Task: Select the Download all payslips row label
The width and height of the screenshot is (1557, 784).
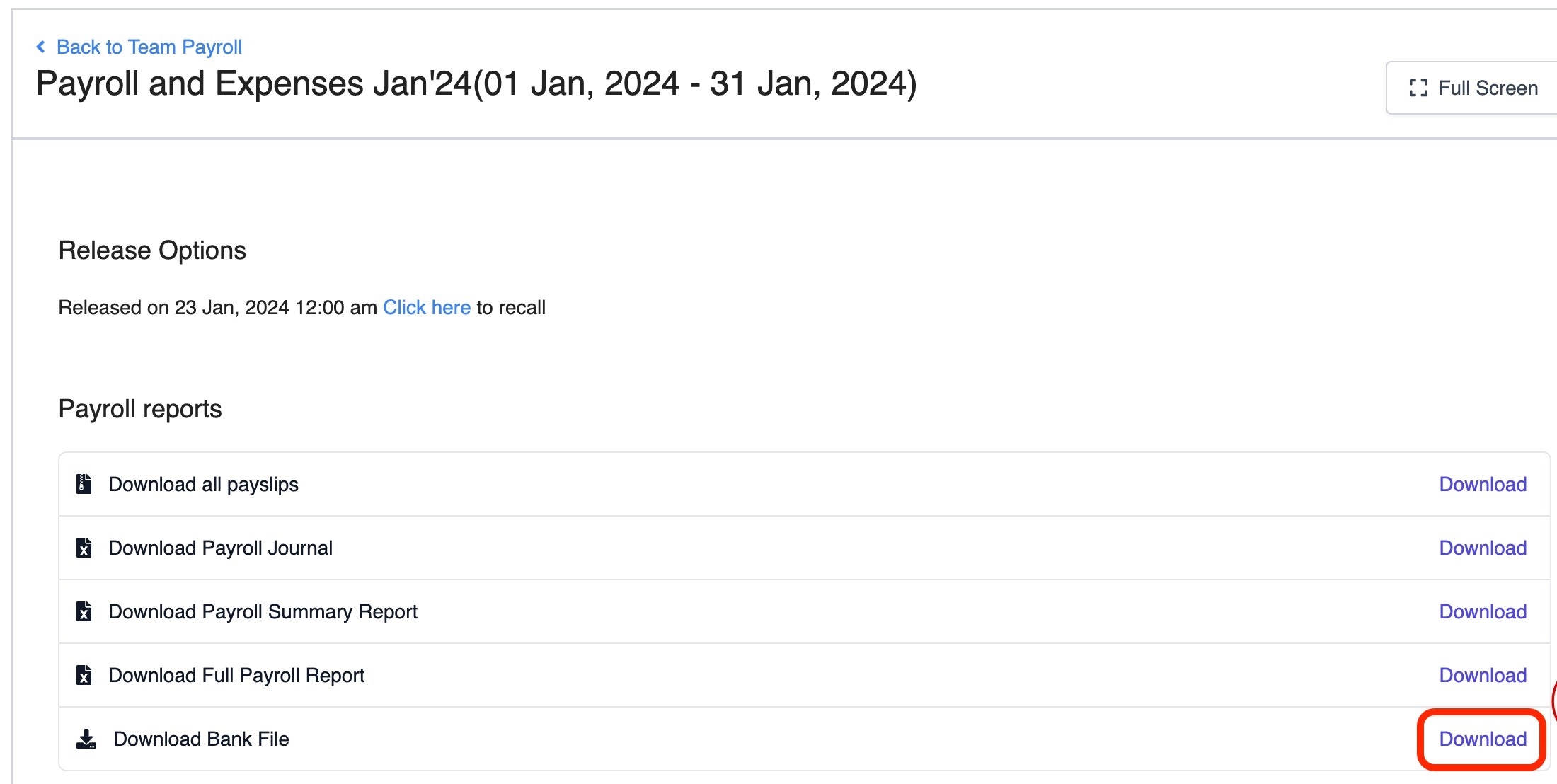Action: (203, 485)
